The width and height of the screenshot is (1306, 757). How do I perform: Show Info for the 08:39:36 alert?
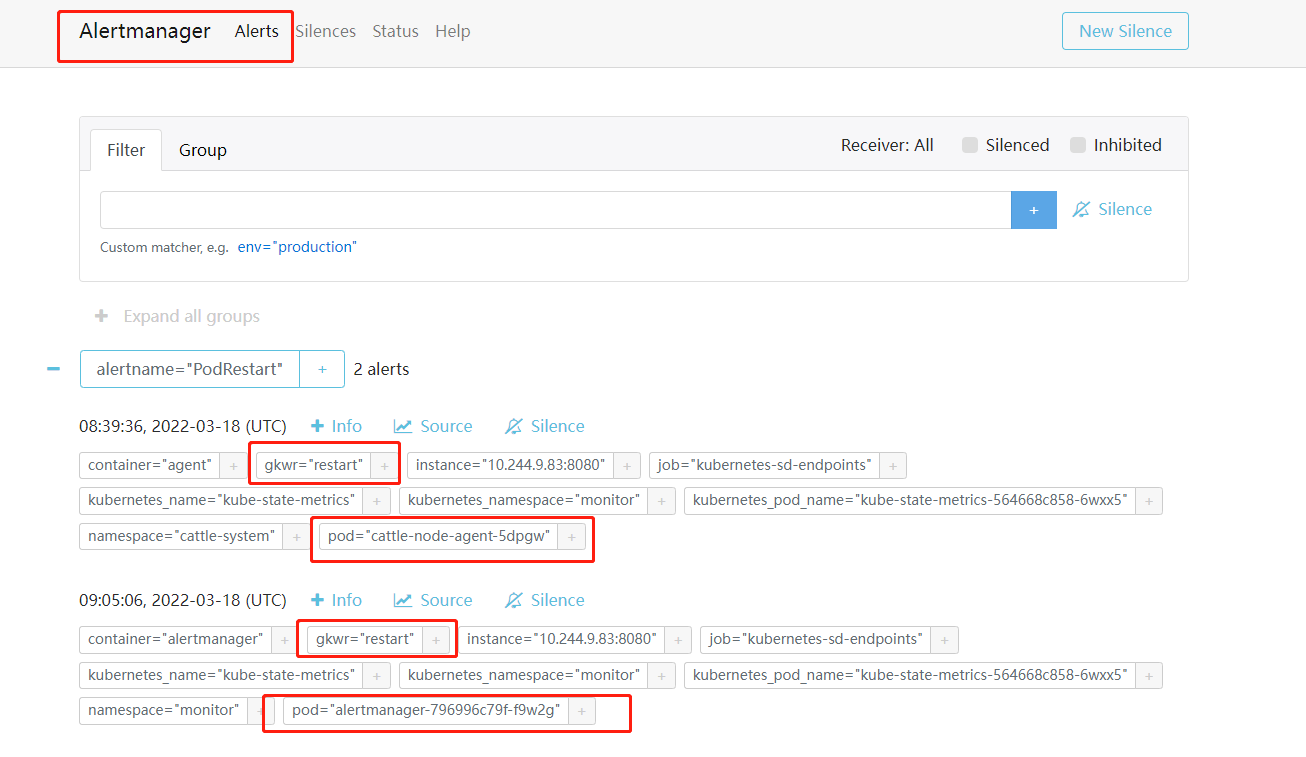pyautogui.click(x=337, y=426)
